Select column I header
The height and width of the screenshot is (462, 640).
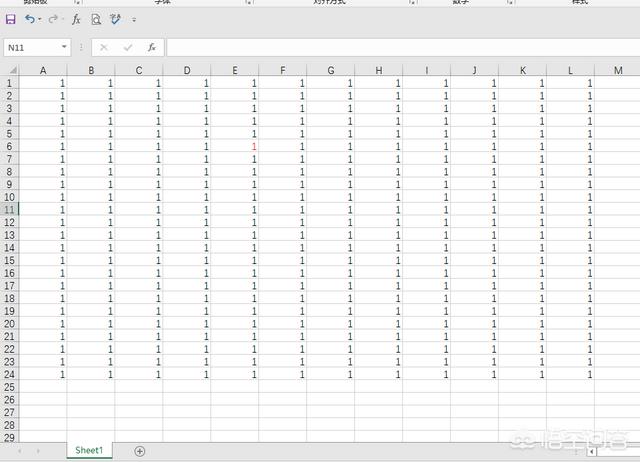(x=427, y=70)
